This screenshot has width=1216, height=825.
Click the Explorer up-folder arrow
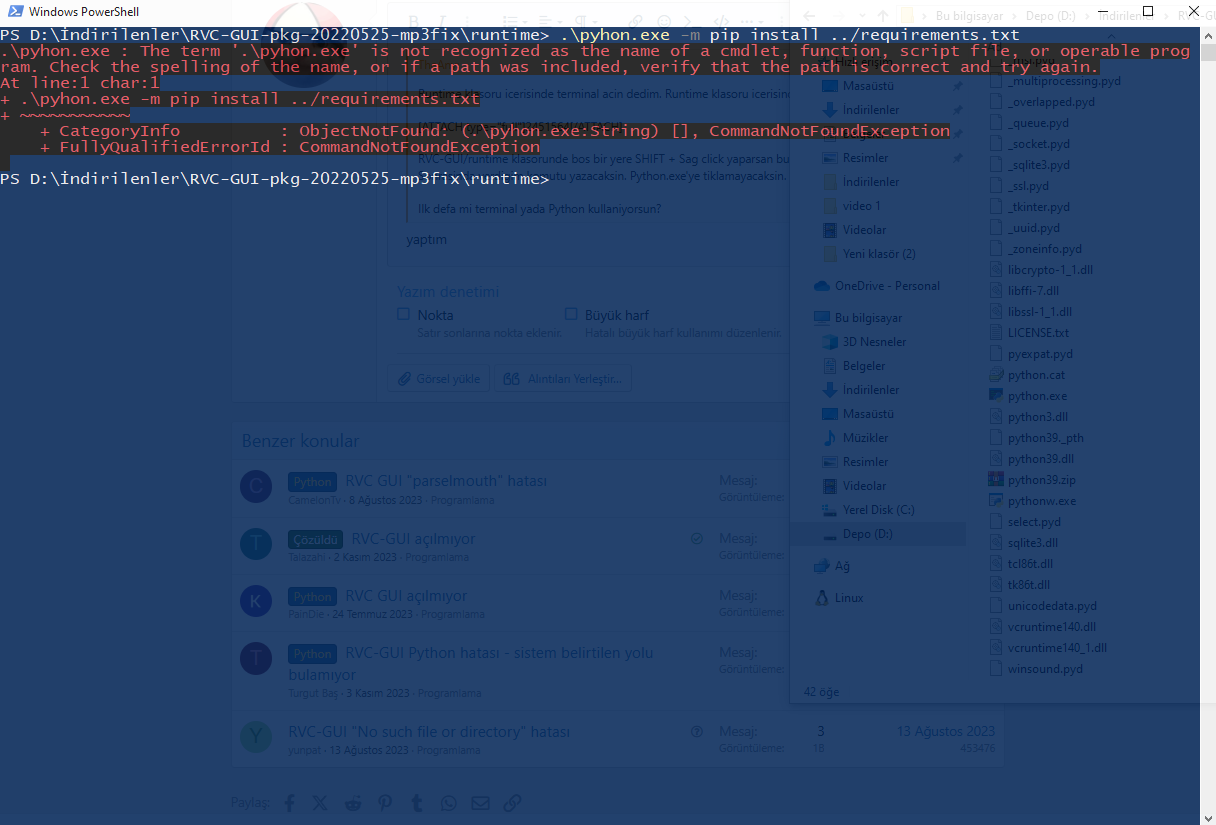[x=882, y=15]
